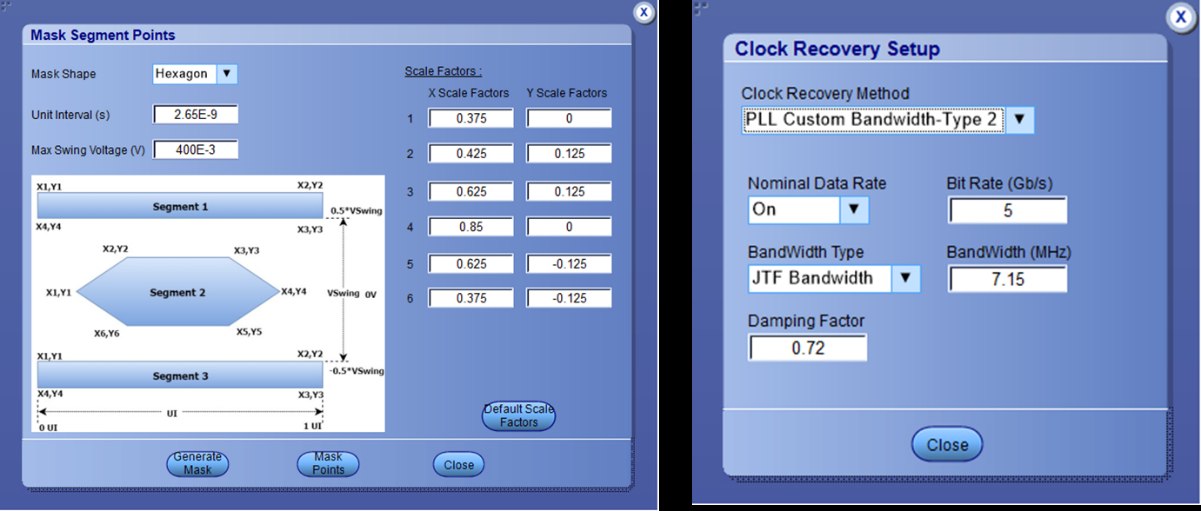Image resolution: width=1201 pixels, height=511 pixels.
Task: Click Y Scale Factor field for row 6
Action: pos(568,300)
